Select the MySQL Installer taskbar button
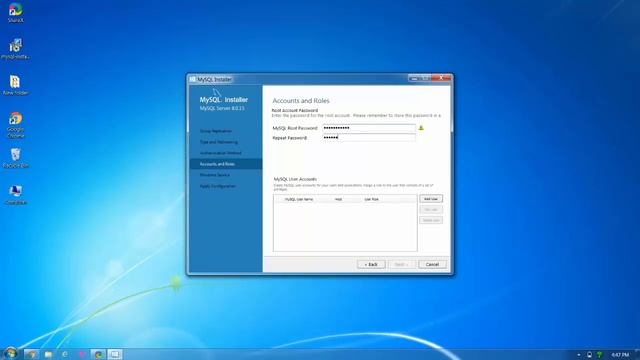Screen dimensions: 640x360 (115, 354)
